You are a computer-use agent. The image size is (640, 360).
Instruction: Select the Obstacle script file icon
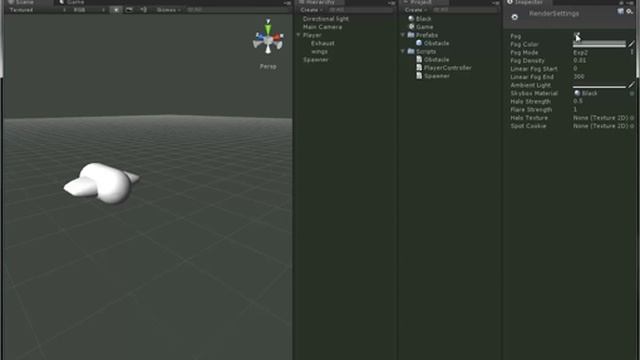(419, 60)
